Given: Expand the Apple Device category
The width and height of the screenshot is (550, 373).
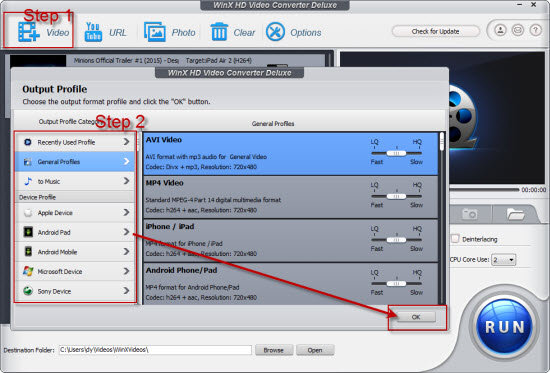Looking at the screenshot, I should tap(75, 213).
